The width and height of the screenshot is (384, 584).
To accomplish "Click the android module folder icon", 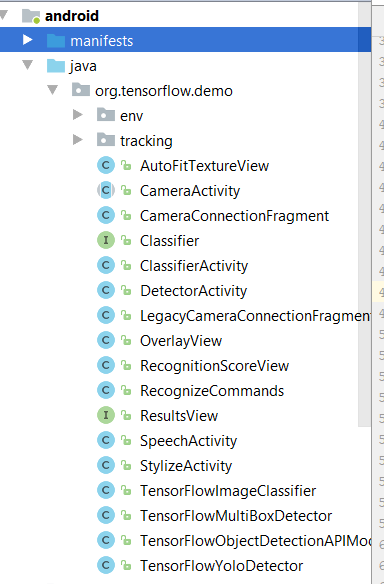I will point(31,16).
